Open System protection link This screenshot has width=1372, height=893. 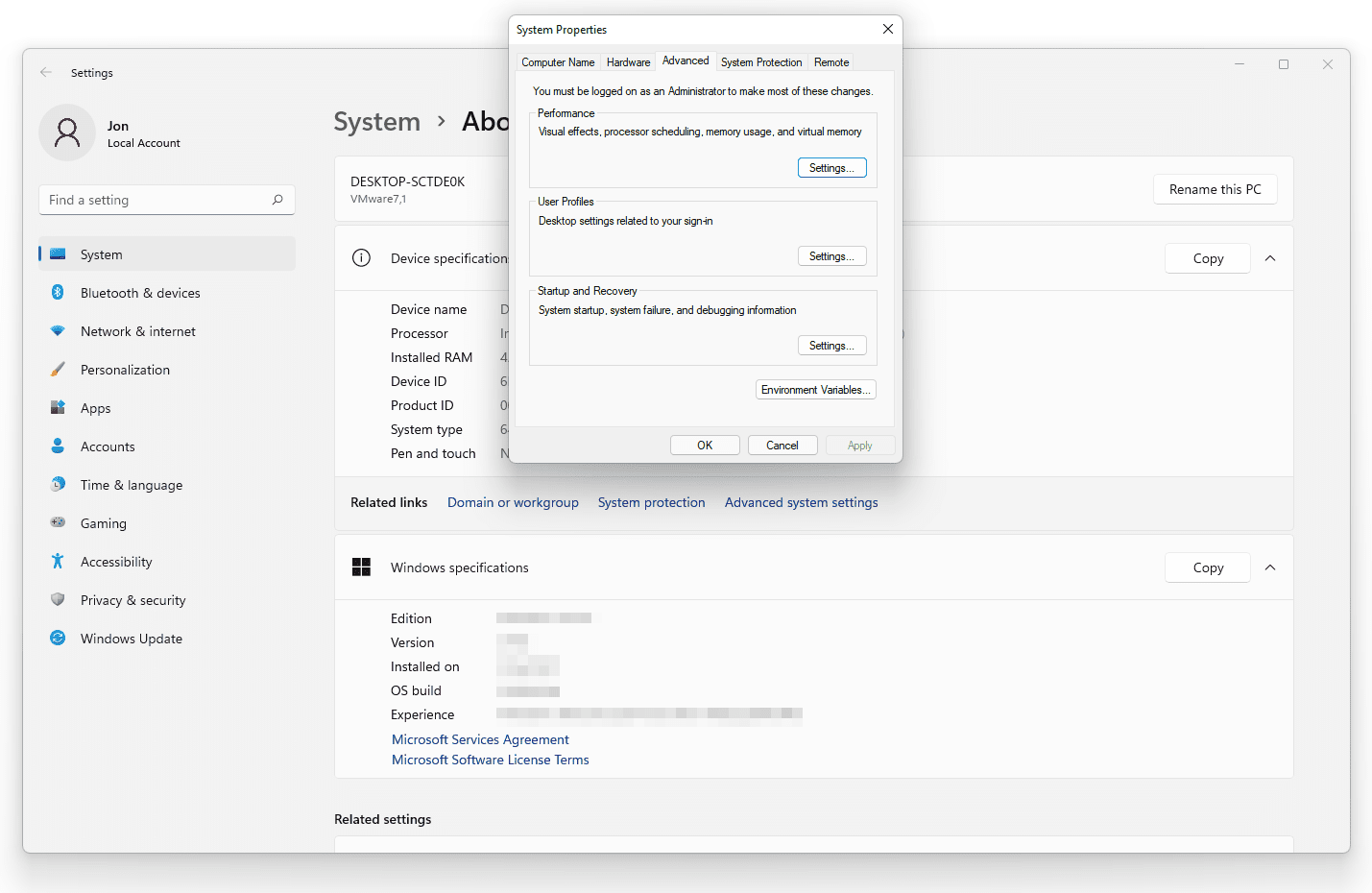[651, 502]
